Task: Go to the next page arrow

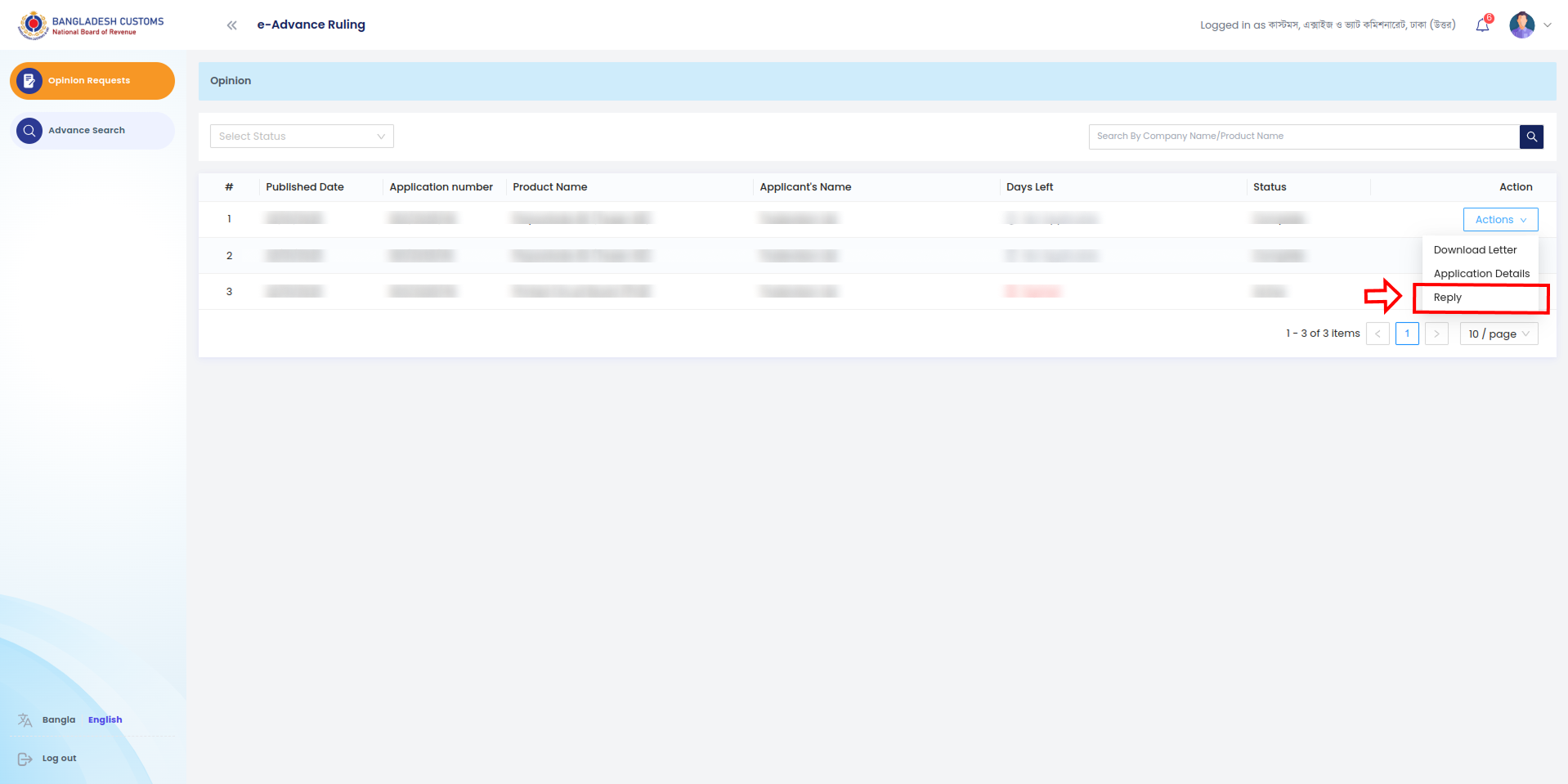Action: [x=1436, y=334]
